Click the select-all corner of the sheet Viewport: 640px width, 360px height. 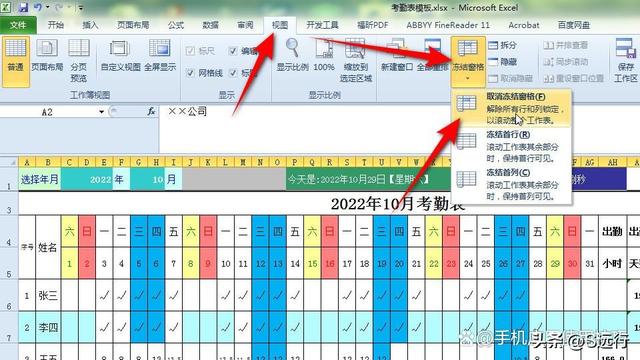click(x=9, y=162)
